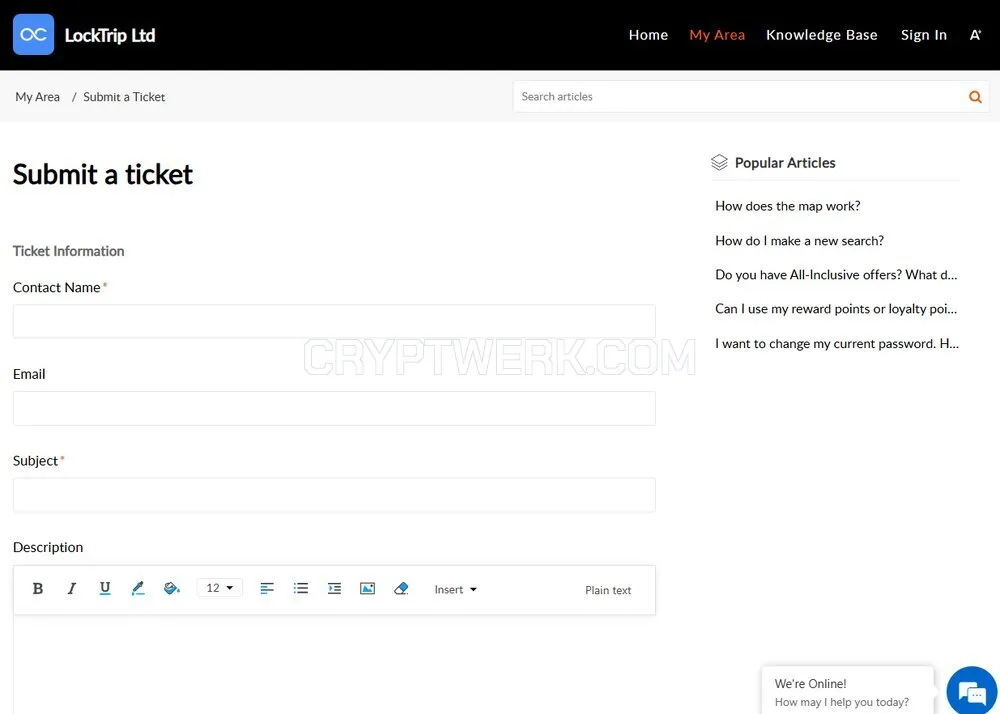This screenshot has height=714, width=1000.
Task: Clear formatting with eraser icon
Action: (401, 588)
